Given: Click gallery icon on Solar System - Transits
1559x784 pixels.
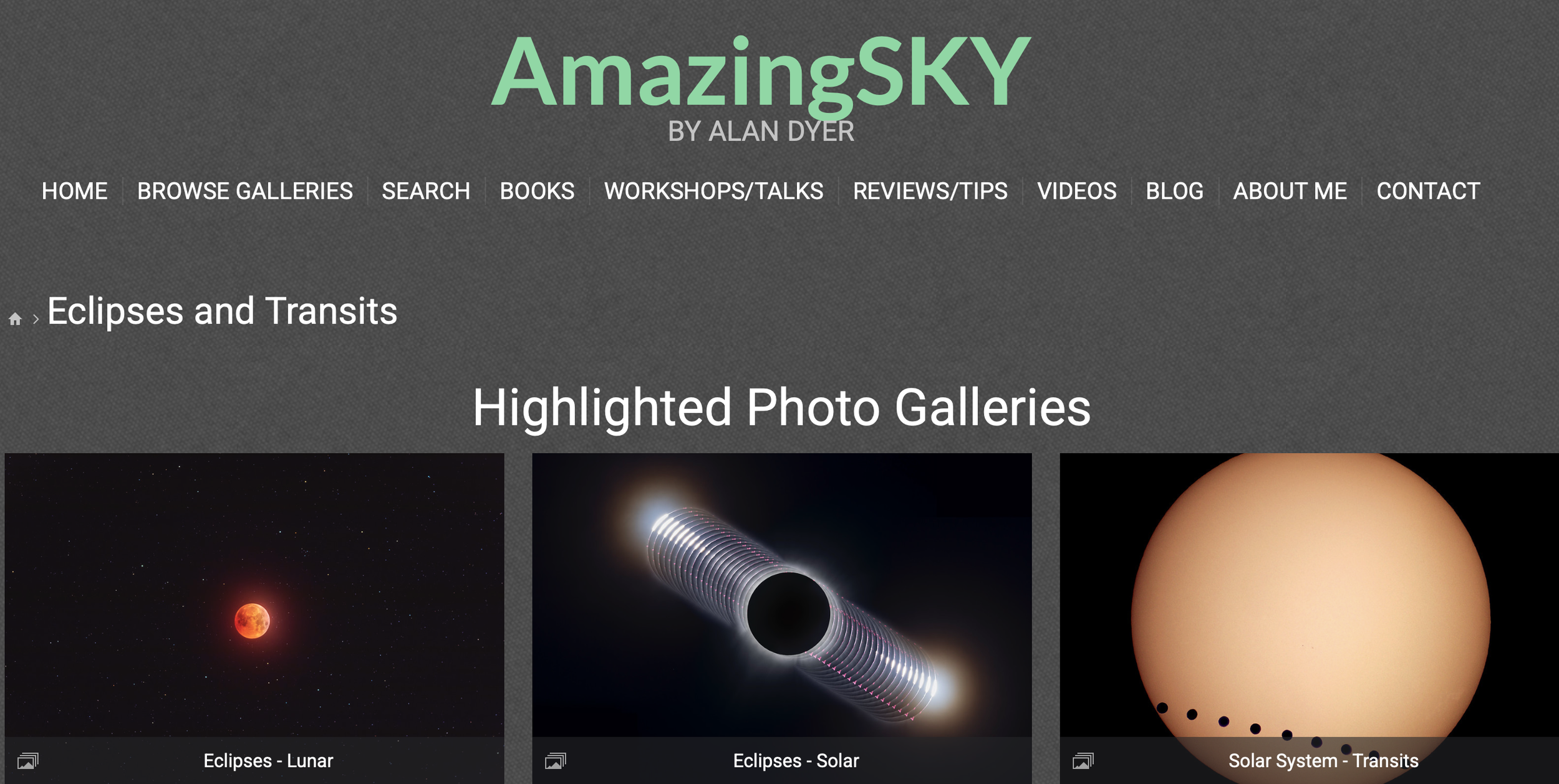Looking at the screenshot, I should point(1083,761).
